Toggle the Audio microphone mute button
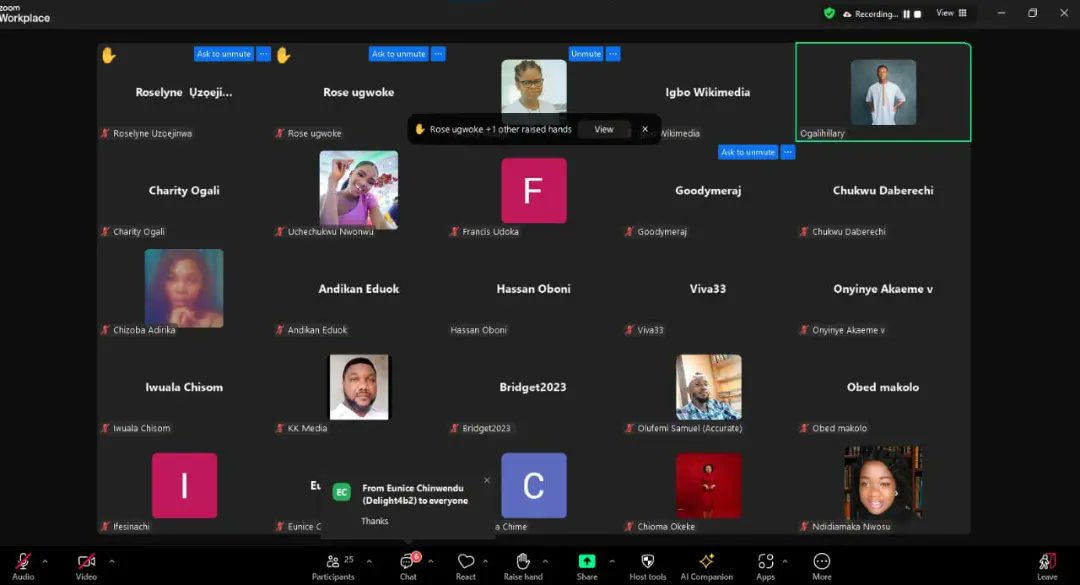Image resolution: width=1080 pixels, height=585 pixels. (x=23, y=561)
